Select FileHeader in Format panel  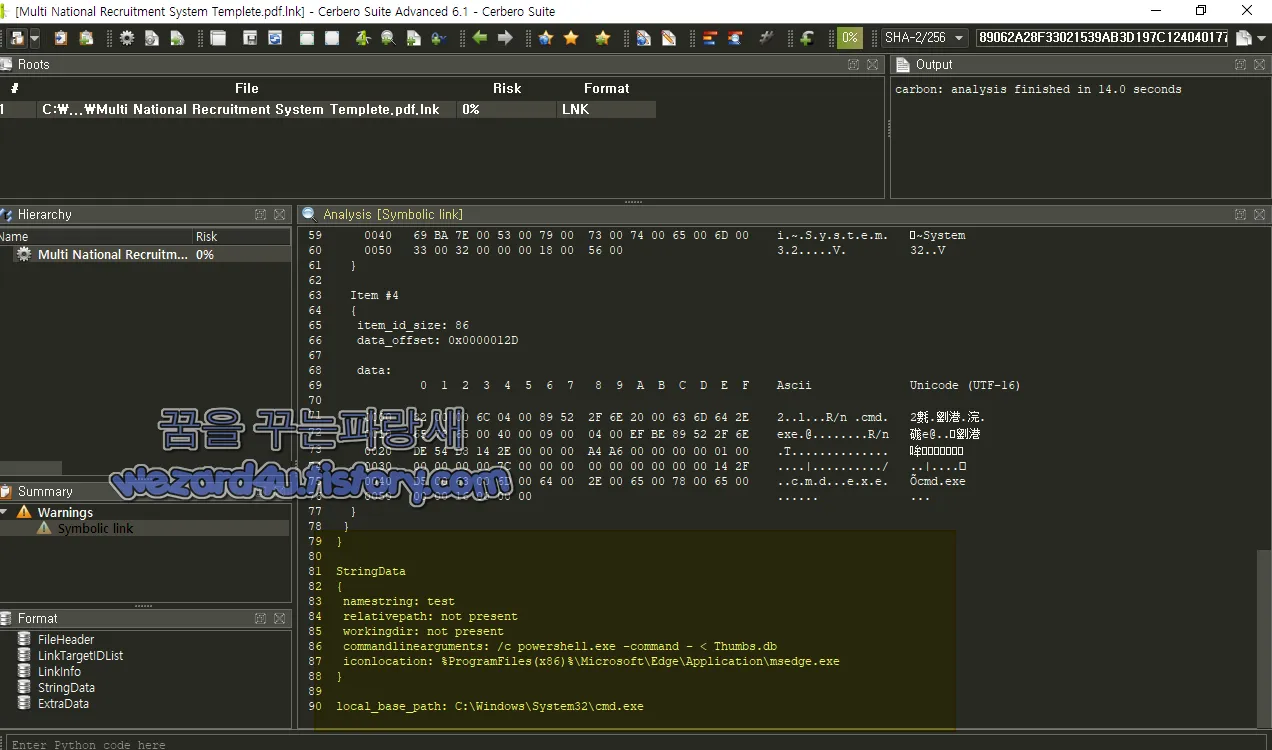click(66, 639)
